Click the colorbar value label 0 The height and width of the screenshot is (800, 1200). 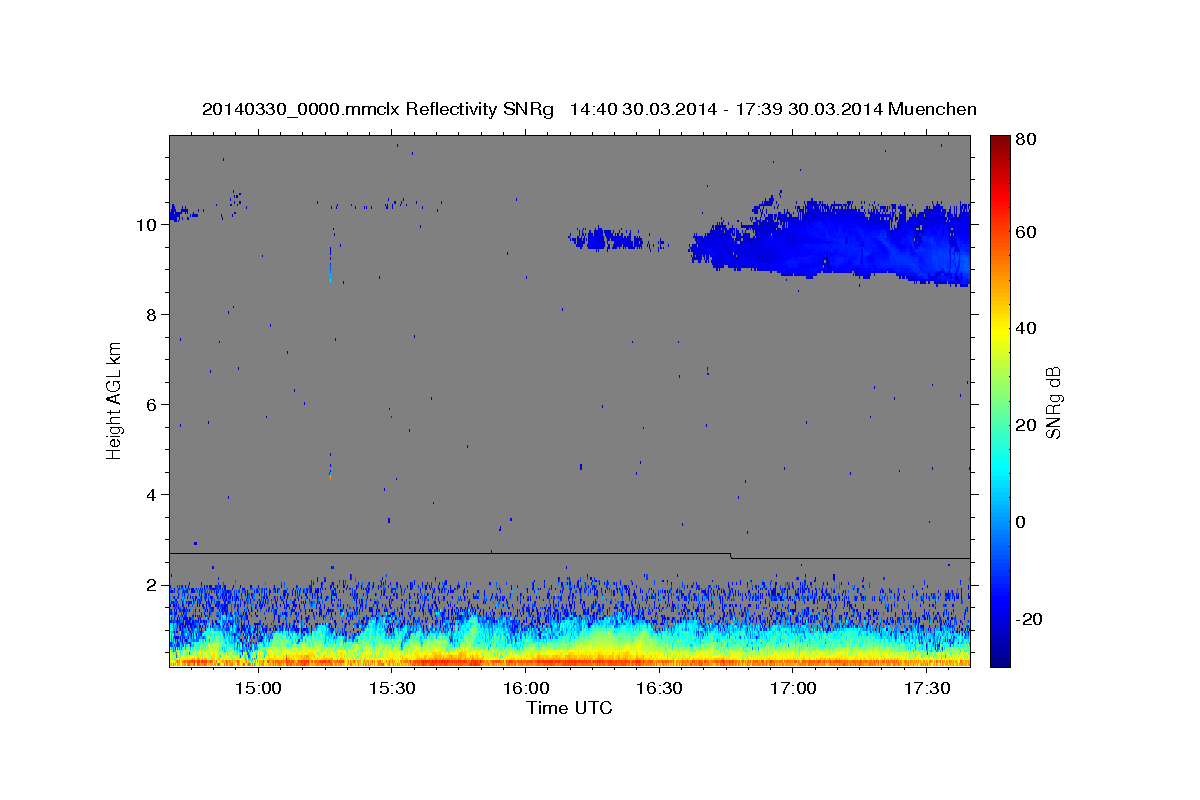[1020, 522]
